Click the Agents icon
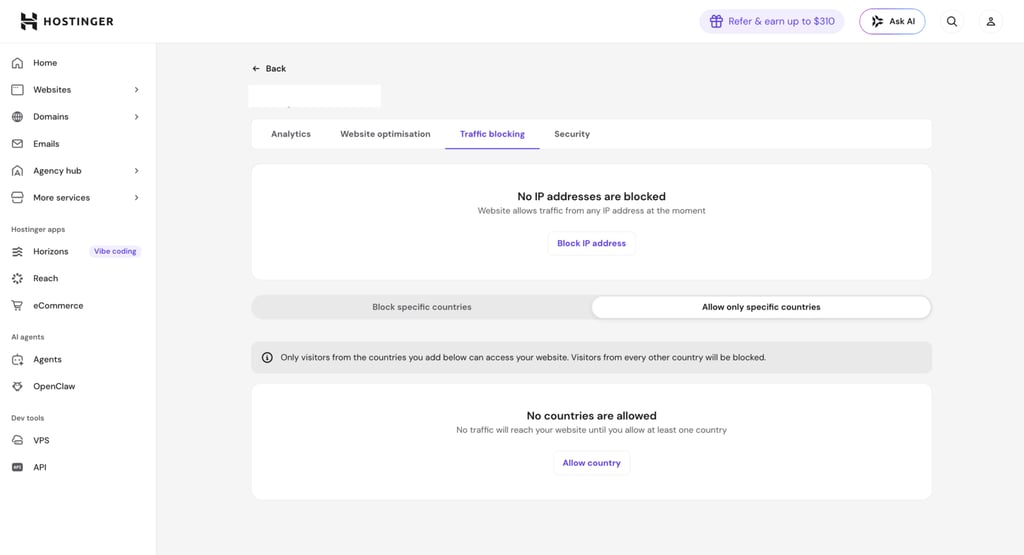The height and width of the screenshot is (555, 1024). (18, 359)
